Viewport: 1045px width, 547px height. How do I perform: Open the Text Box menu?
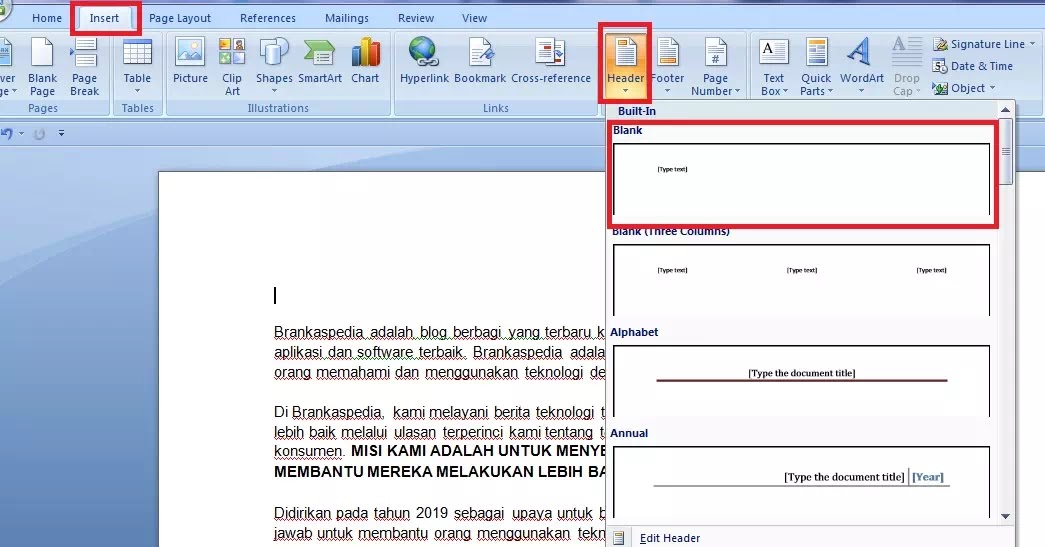[x=774, y=67]
